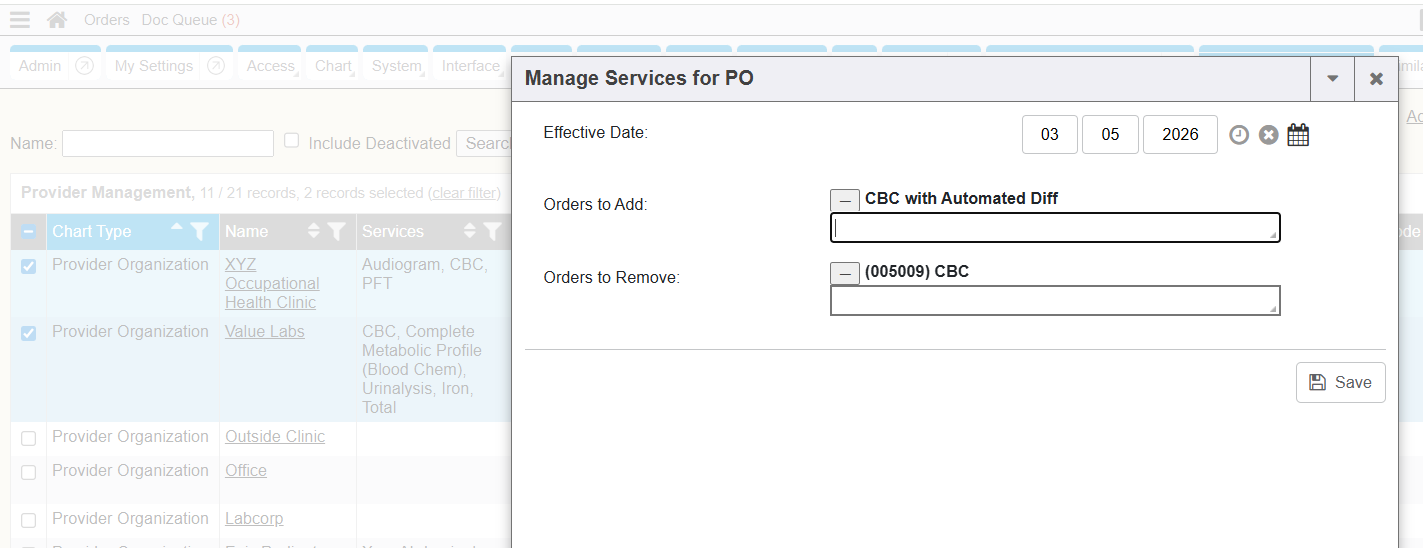1423x548 pixels.
Task: Go to home via house icon
Action: tap(57, 20)
